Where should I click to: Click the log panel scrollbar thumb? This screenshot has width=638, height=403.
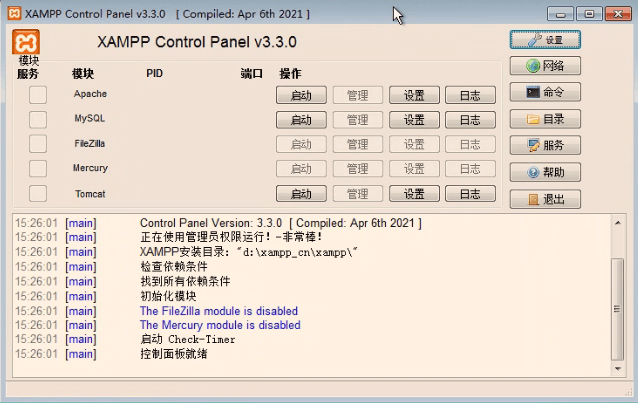[618, 309]
